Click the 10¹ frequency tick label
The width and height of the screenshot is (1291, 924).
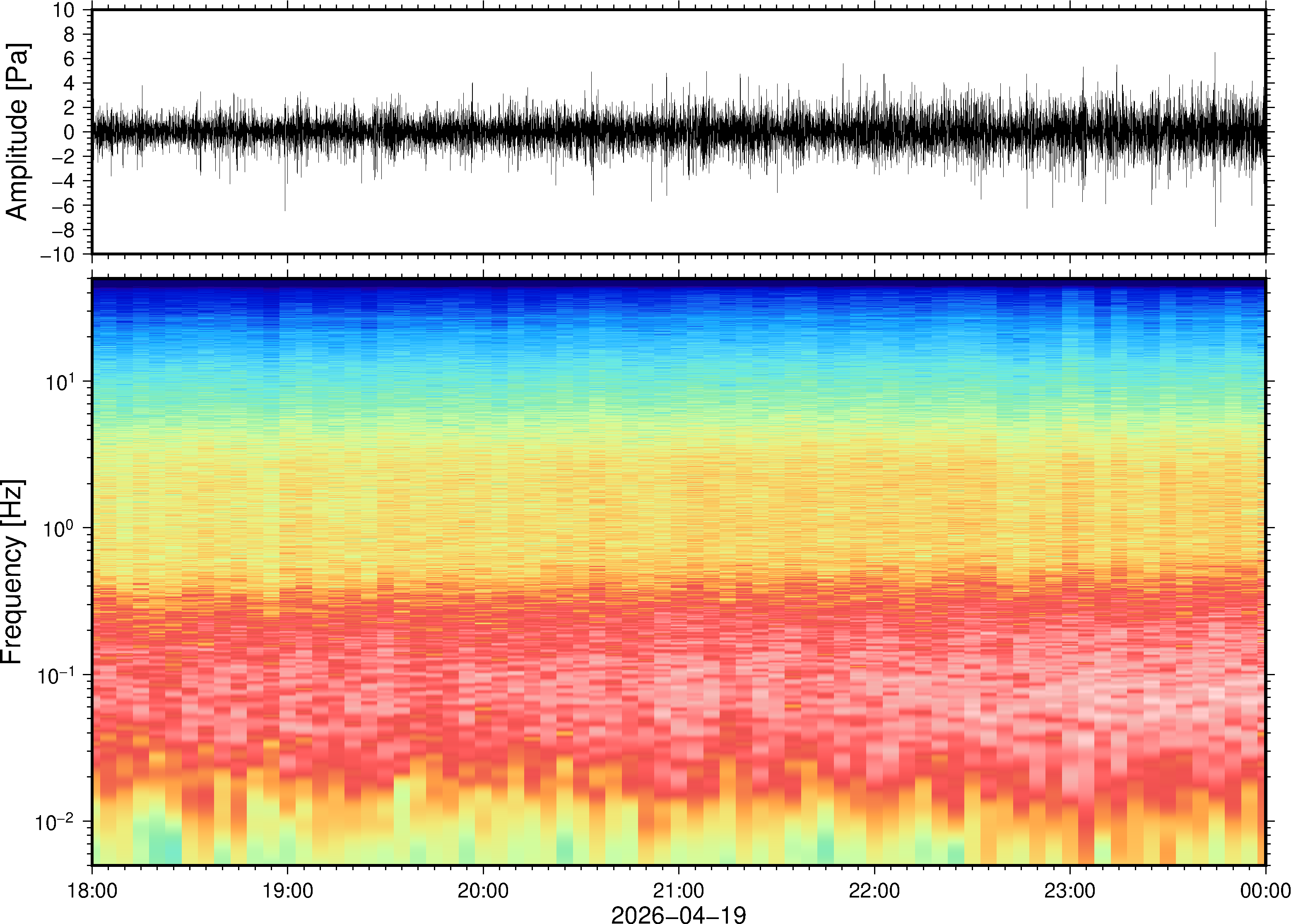(x=59, y=382)
